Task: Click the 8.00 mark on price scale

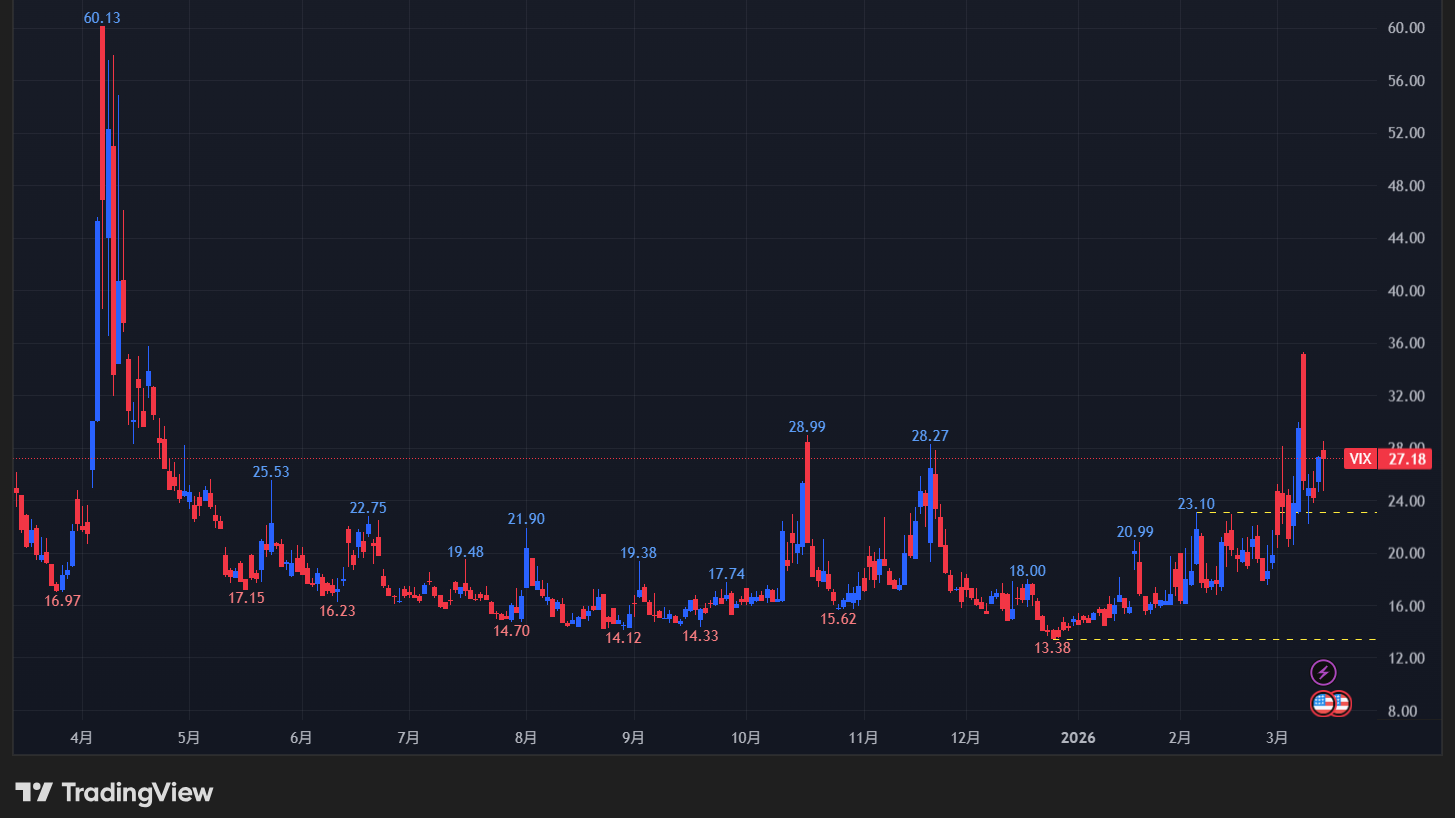Action: pyautogui.click(x=1407, y=712)
